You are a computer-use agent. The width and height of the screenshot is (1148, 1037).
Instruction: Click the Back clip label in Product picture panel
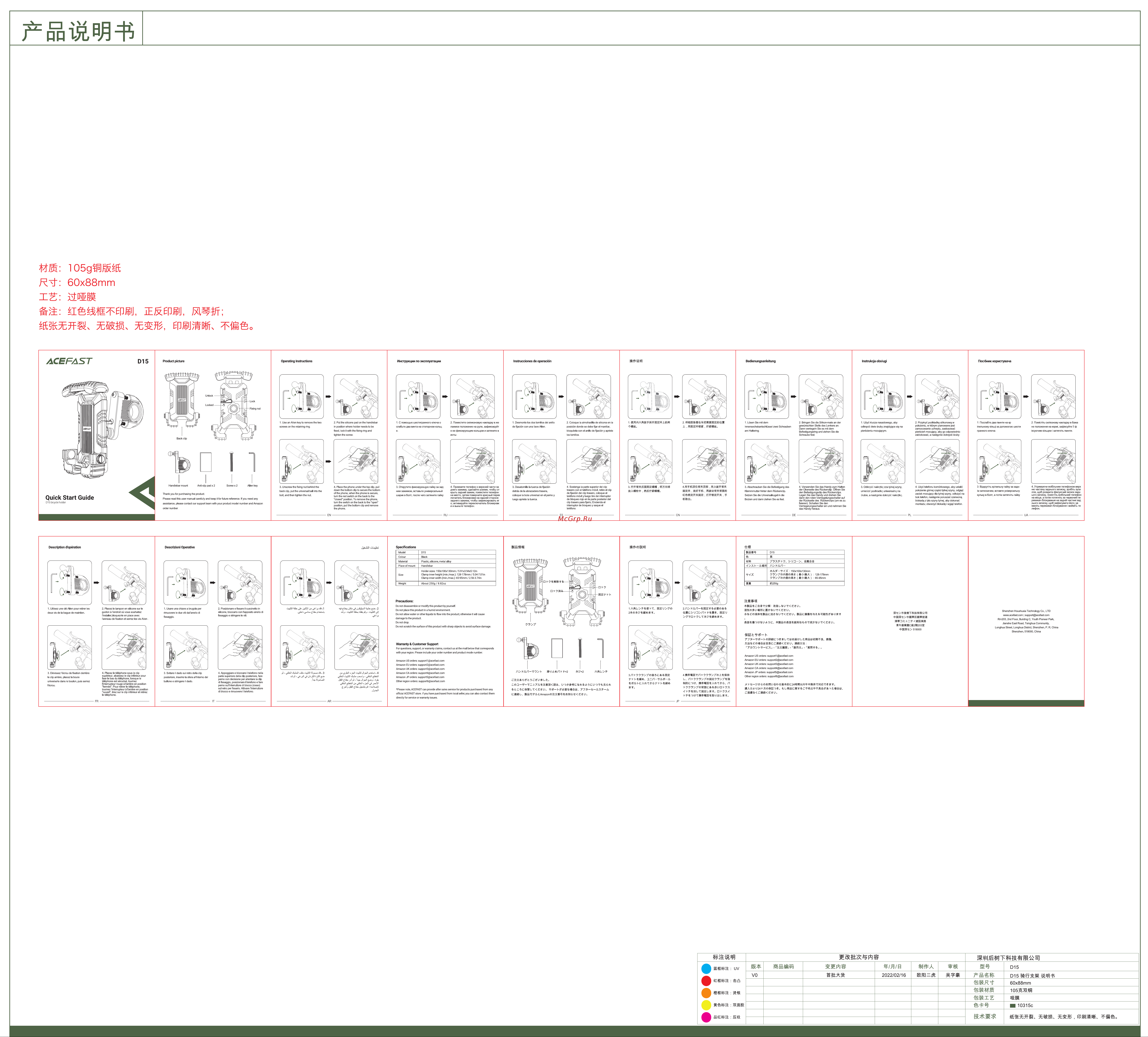pos(182,439)
